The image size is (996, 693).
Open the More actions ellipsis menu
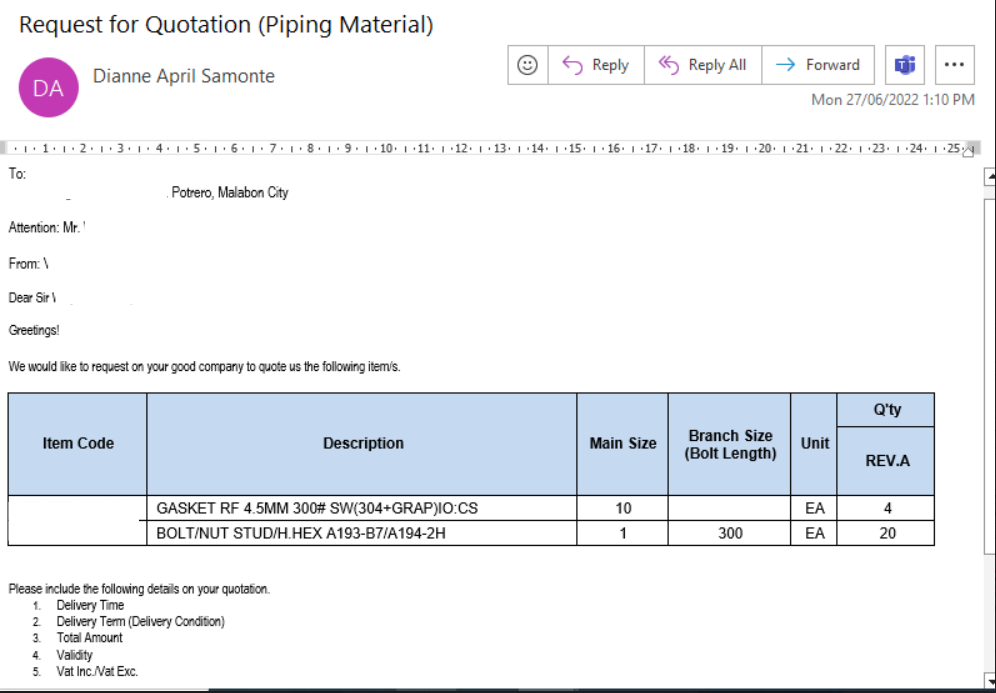pos(954,65)
